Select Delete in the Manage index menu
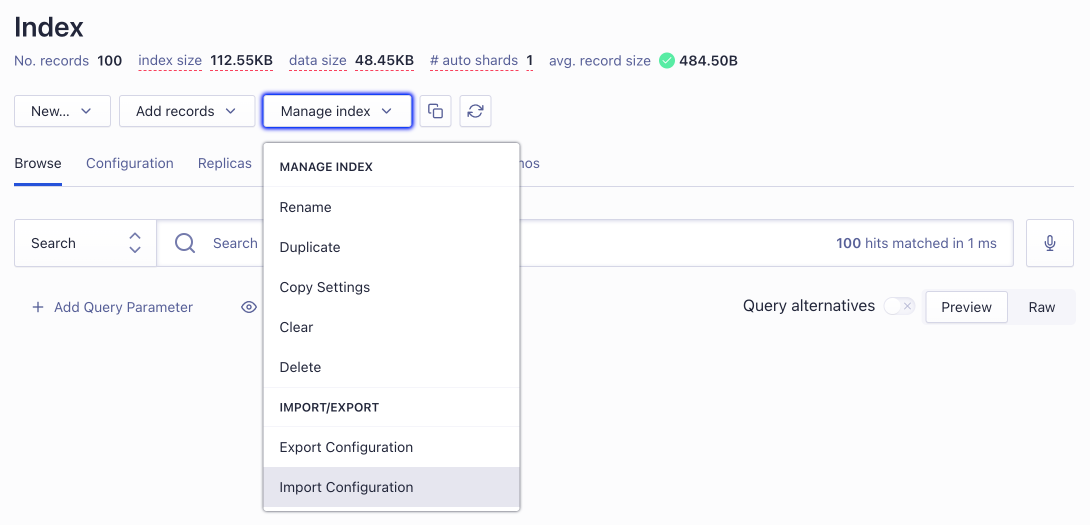 point(391,367)
